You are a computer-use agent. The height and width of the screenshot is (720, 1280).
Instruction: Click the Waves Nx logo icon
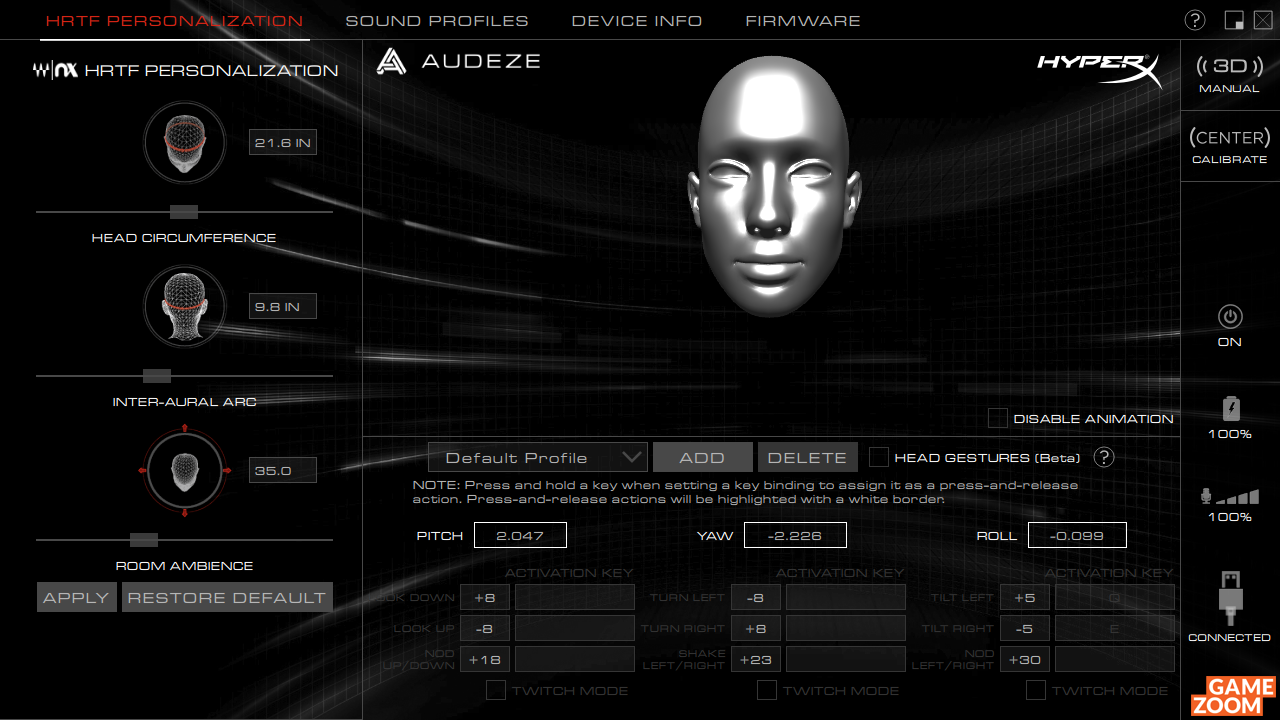click(56, 71)
